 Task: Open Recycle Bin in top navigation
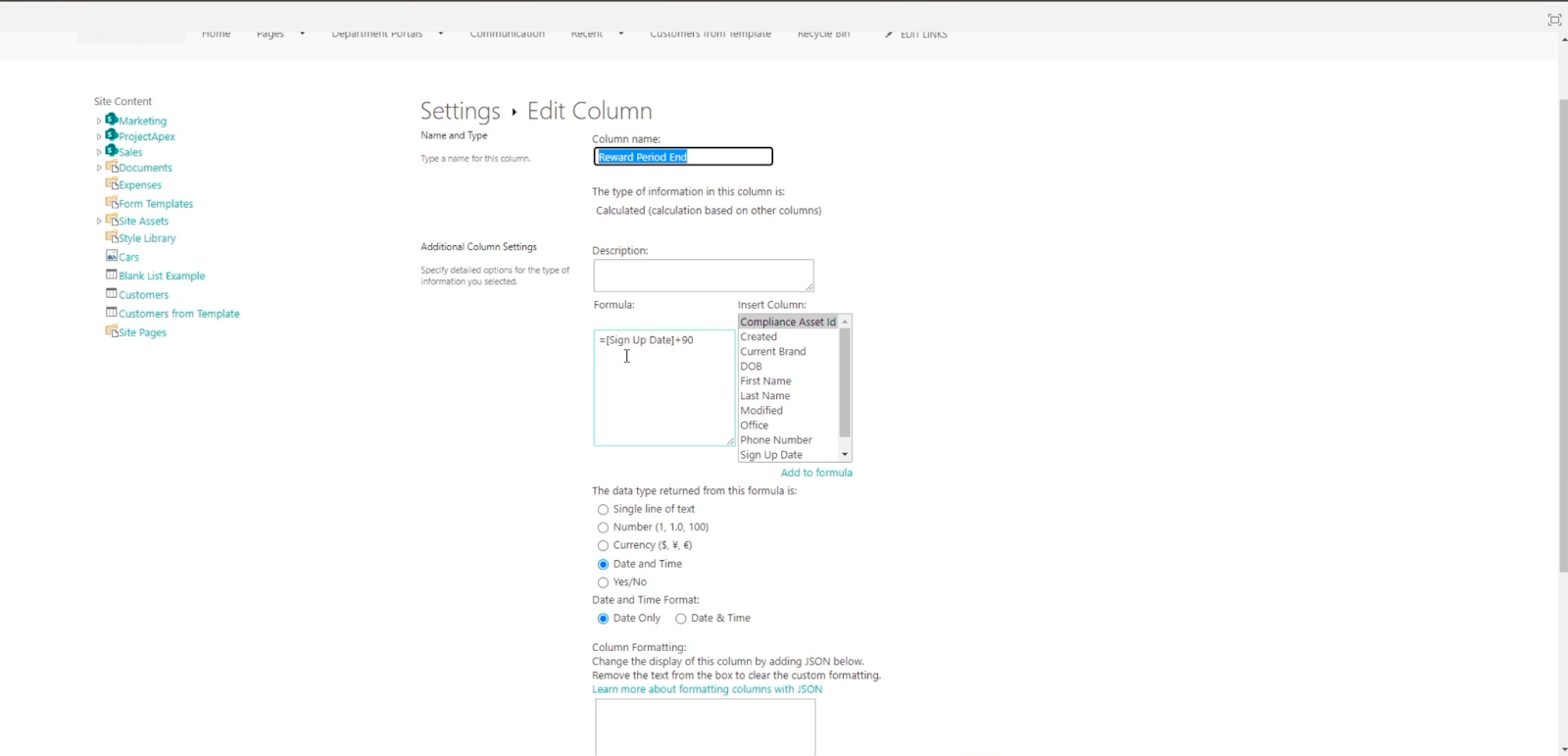(x=823, y=33)
